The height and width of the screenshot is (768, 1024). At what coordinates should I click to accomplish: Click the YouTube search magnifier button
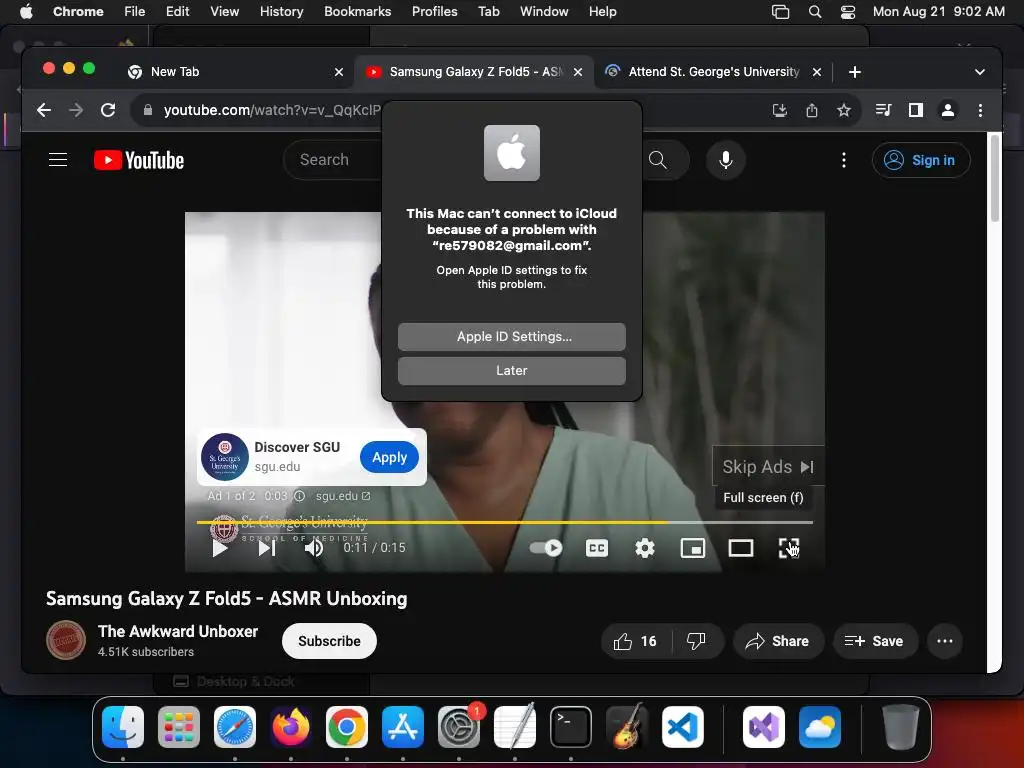pos(658,160)
